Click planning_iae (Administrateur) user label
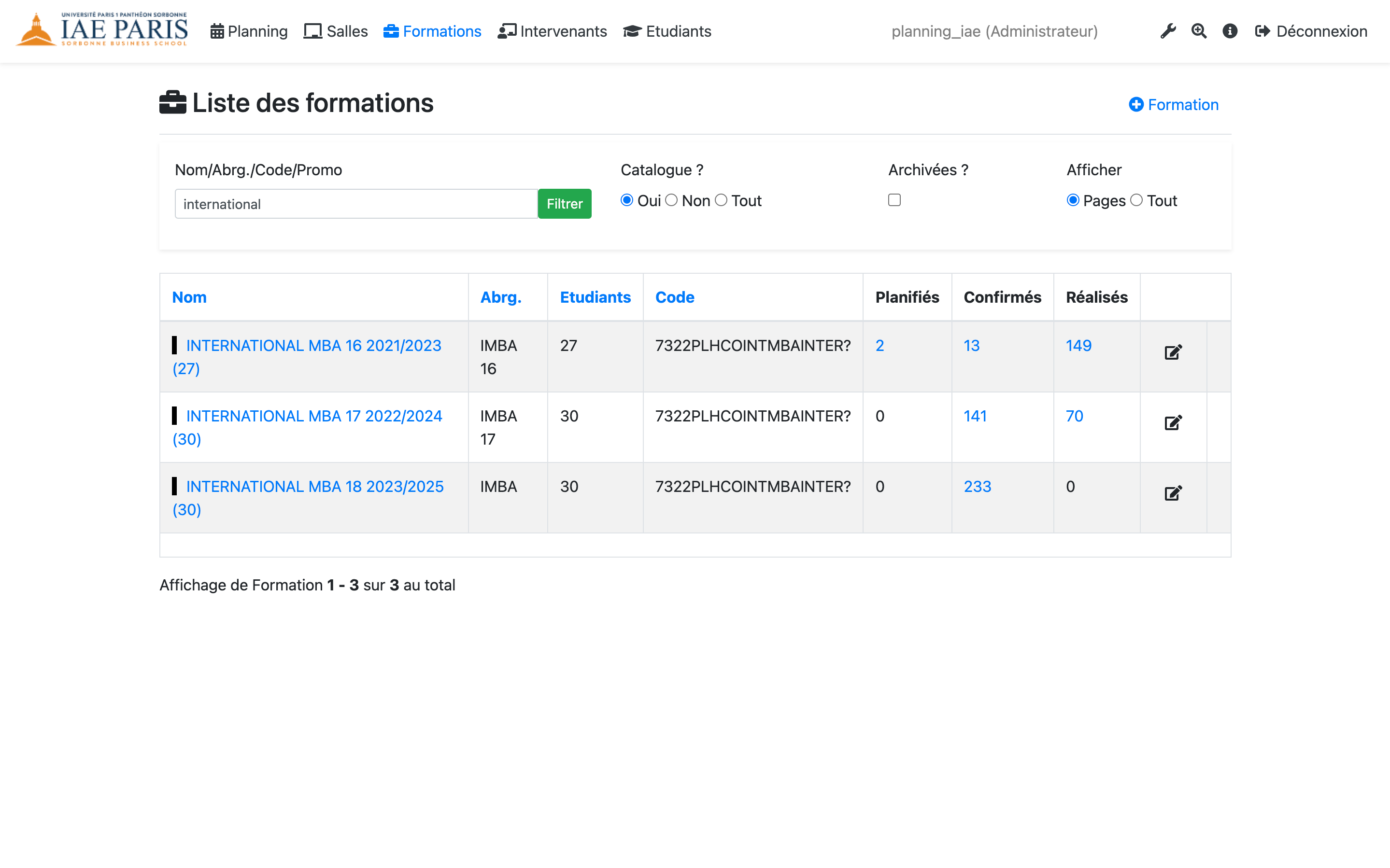The width and height of the screenshot is (1390, 868). [994, 31]
